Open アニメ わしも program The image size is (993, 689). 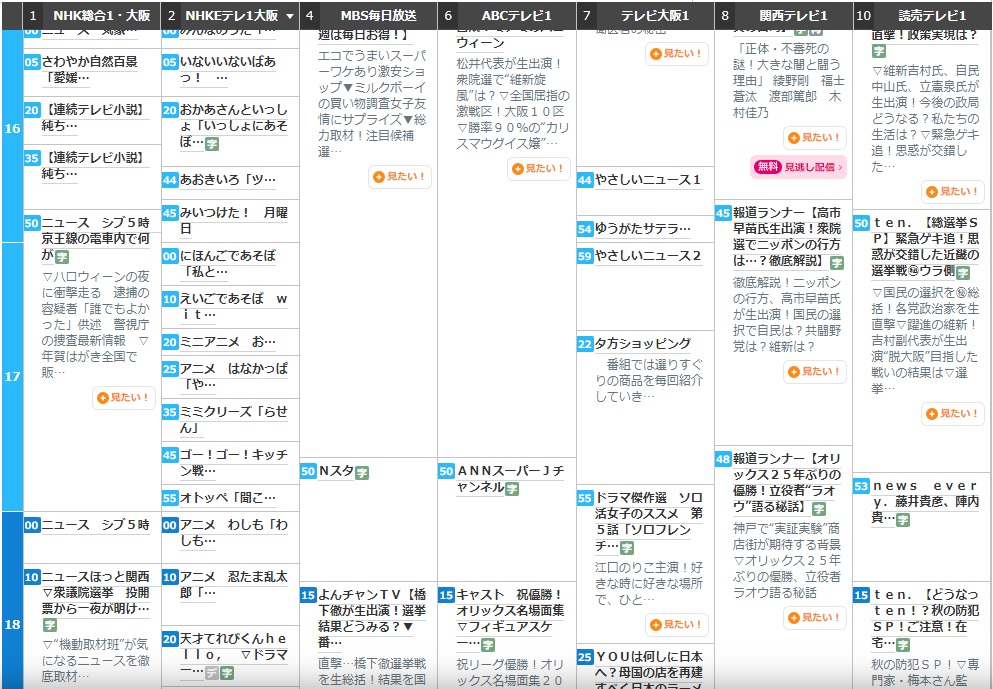[x=234, y=533]
